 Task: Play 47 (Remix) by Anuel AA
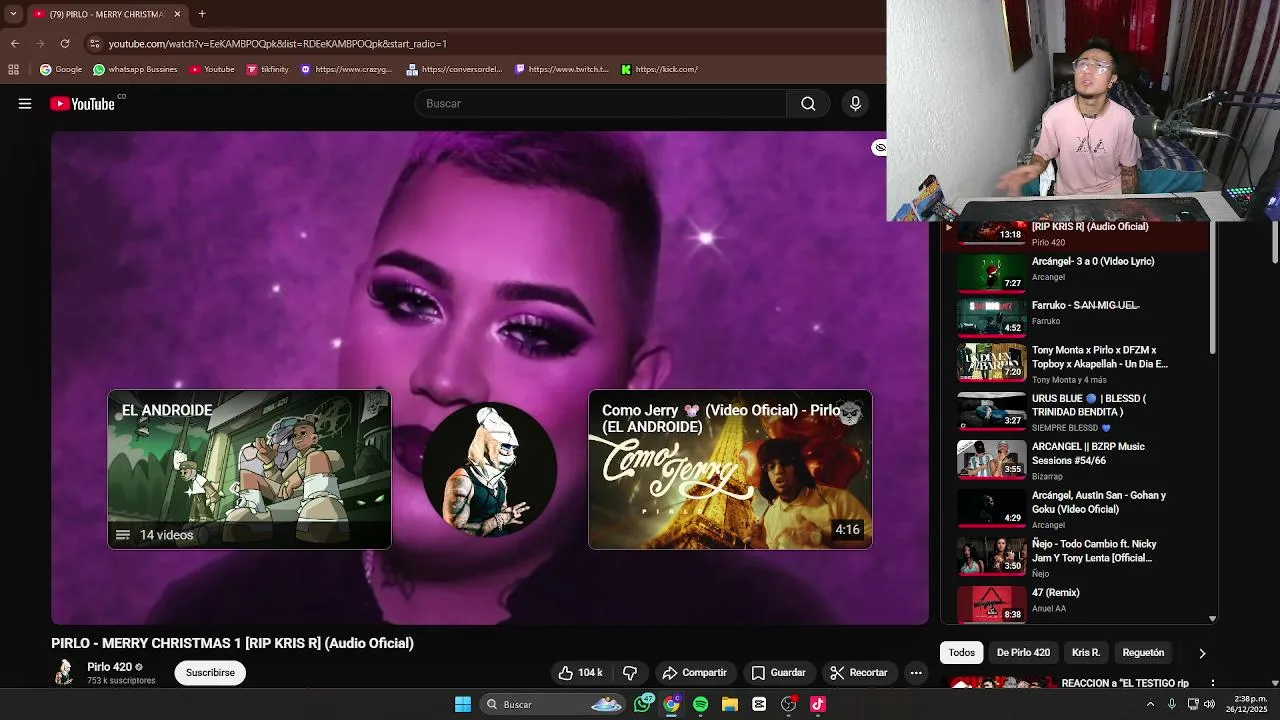(x=1075, y=603)
